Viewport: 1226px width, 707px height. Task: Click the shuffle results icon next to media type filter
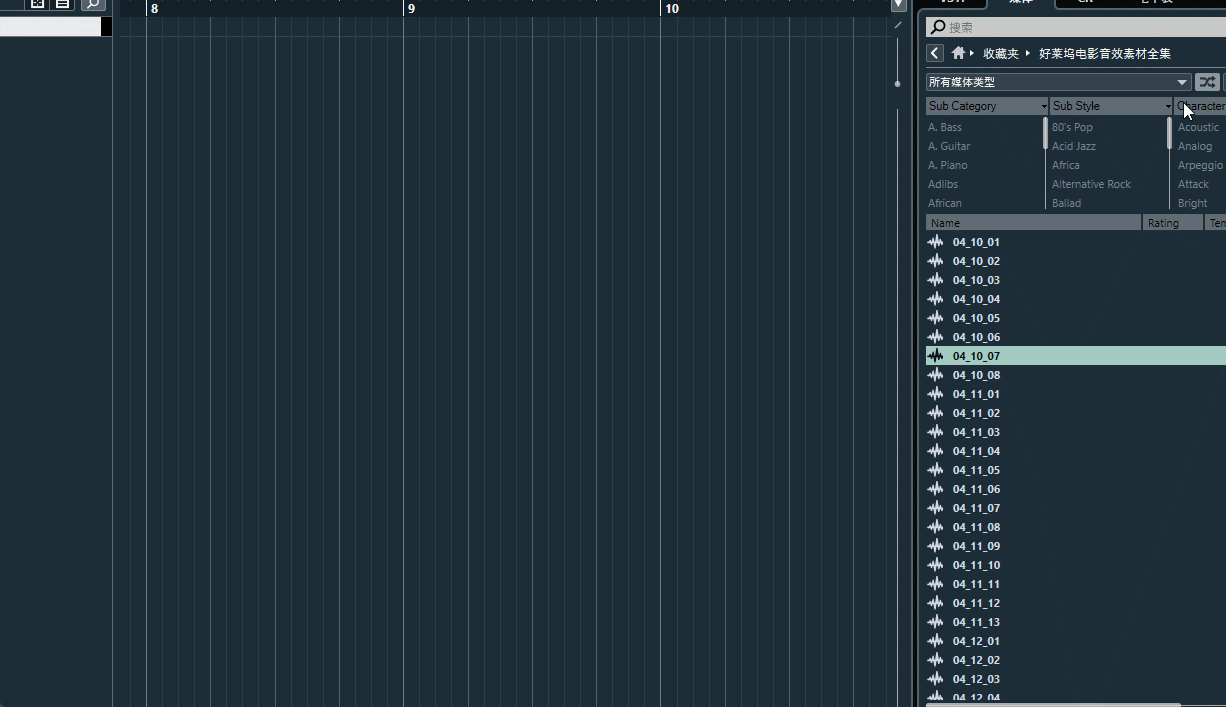[1207, 82]
